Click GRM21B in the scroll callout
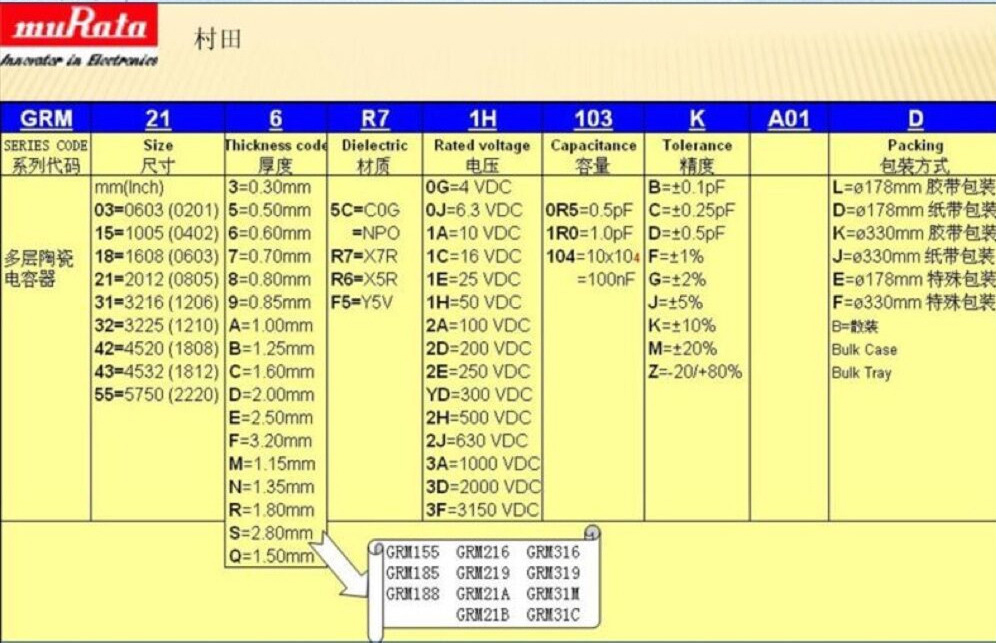 (482, 615)
